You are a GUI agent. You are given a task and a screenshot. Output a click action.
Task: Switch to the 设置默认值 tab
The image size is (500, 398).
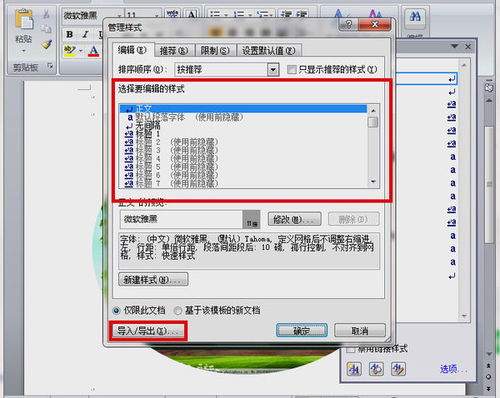269,51
